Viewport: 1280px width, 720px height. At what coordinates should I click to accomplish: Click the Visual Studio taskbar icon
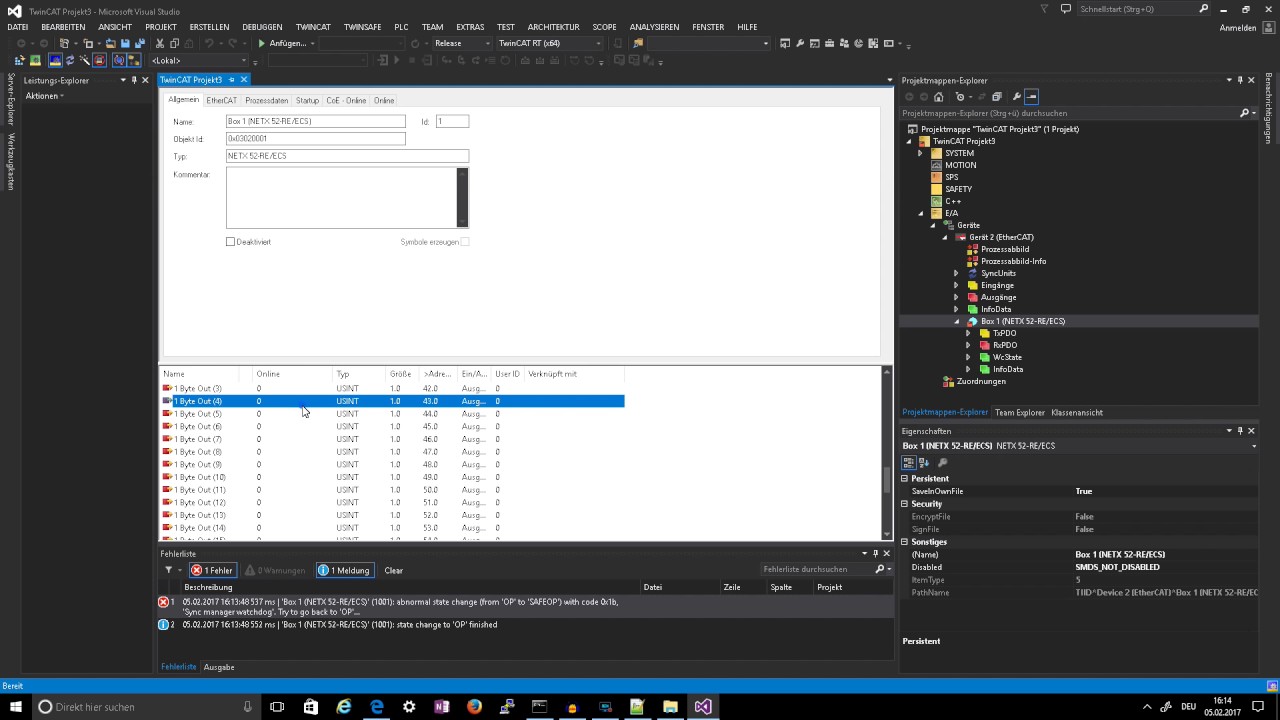[x=703, y=706]
